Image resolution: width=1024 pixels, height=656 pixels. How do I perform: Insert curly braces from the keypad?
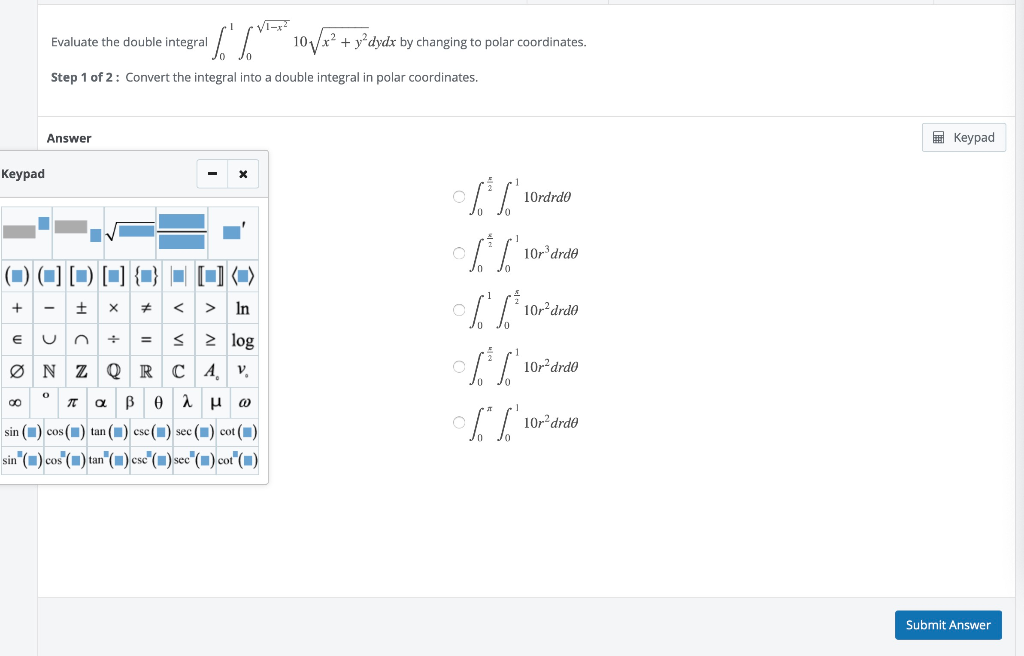coord(146,274)
